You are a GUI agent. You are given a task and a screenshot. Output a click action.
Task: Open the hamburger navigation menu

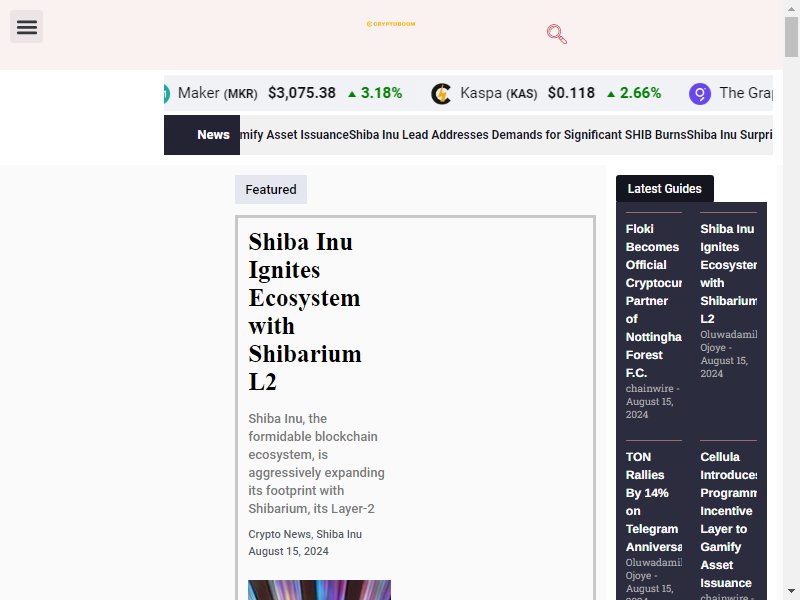coord(27,27)
